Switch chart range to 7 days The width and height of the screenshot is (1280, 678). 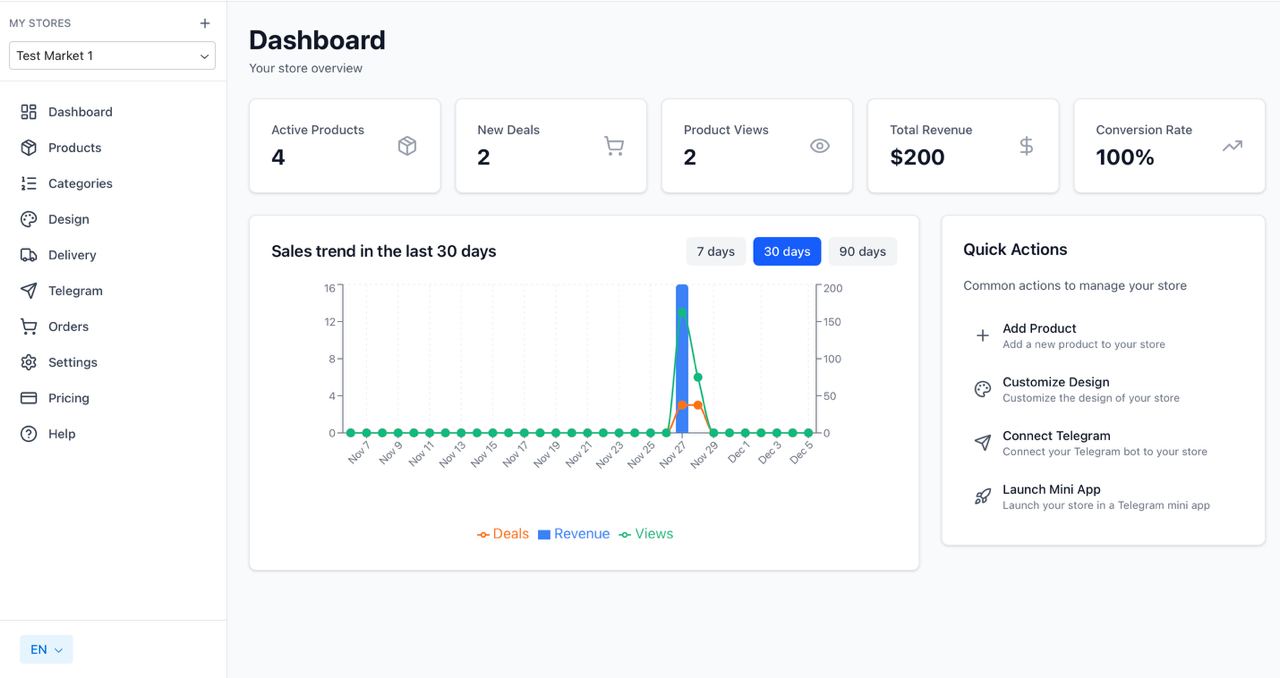pos(716,251)
